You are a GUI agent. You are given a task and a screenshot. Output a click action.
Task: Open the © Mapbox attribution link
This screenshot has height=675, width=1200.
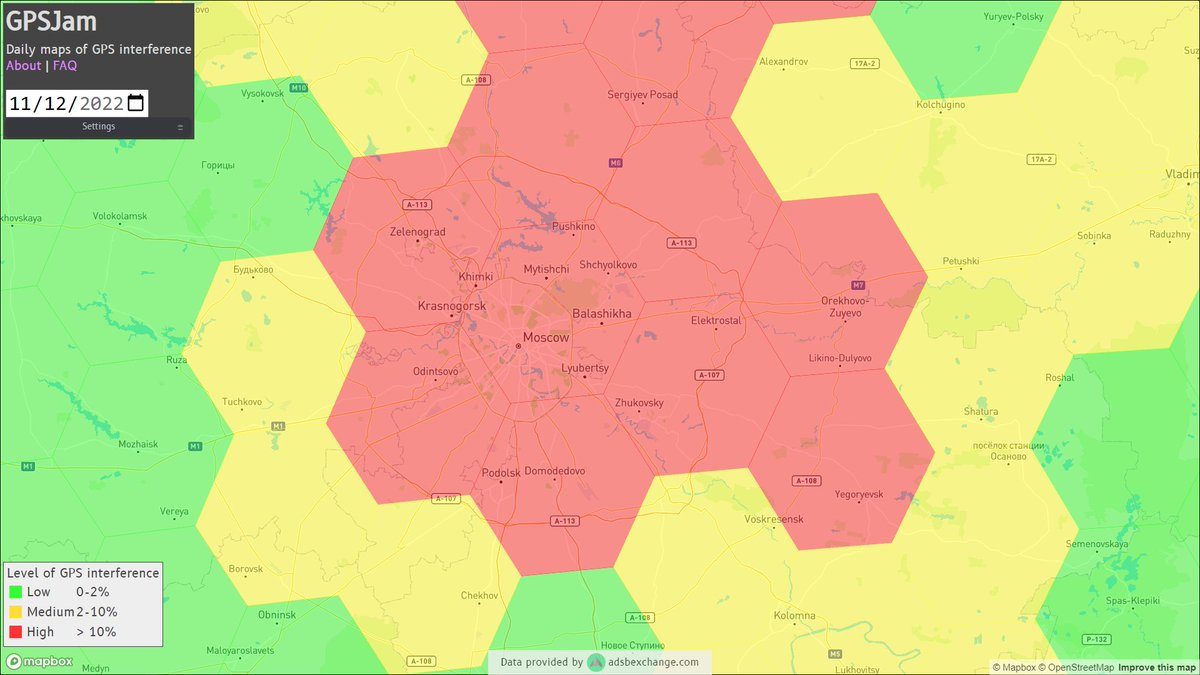point(1016,667)
